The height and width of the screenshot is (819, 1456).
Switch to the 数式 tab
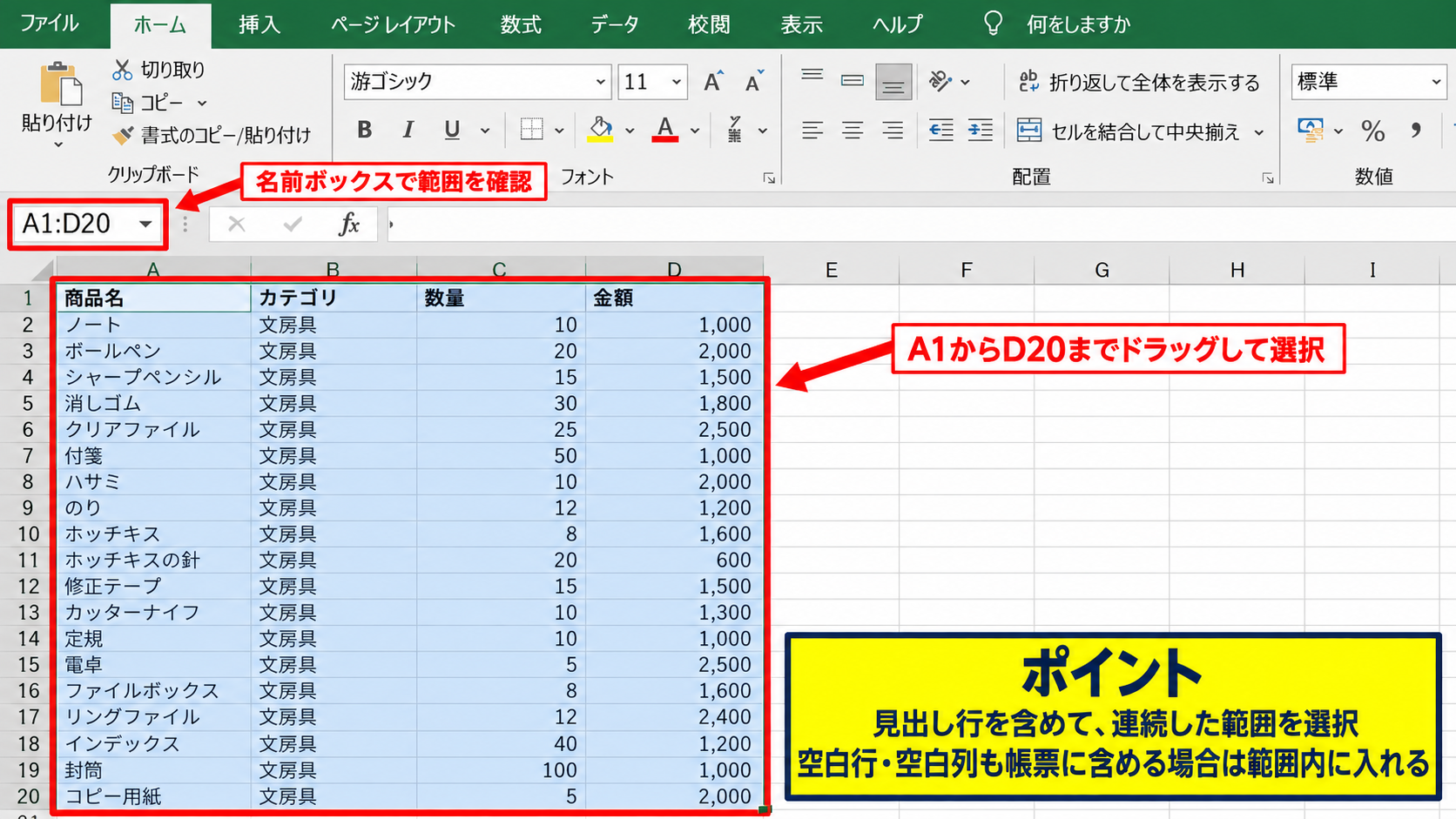pos(521,24)
